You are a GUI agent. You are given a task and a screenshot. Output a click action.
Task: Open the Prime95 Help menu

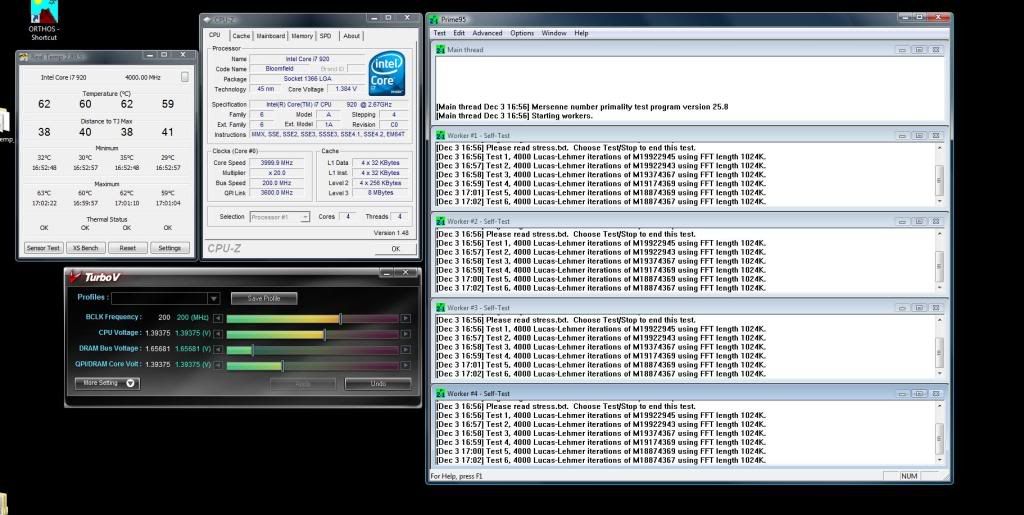click(x=581, y=33)
